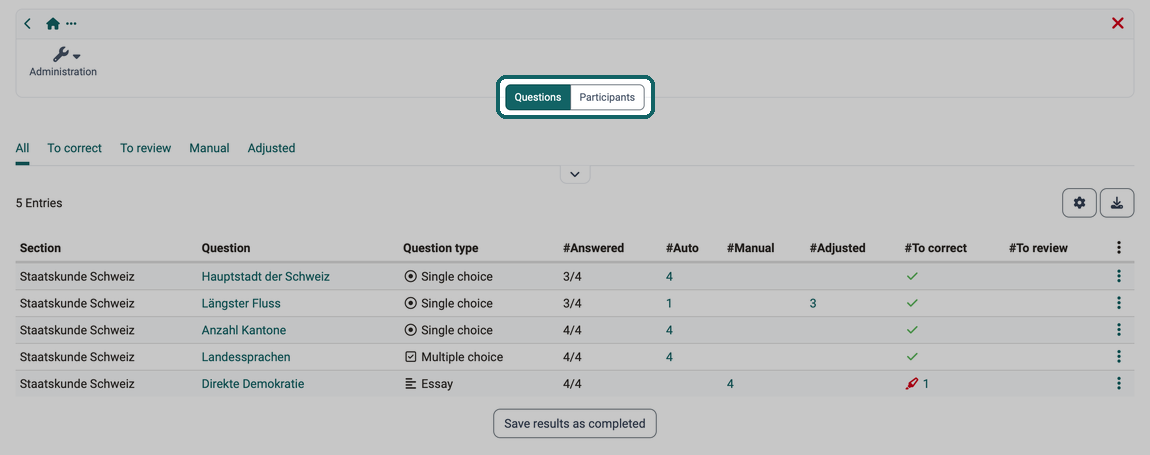Click the Multiple choice type cell

[454, 357]
